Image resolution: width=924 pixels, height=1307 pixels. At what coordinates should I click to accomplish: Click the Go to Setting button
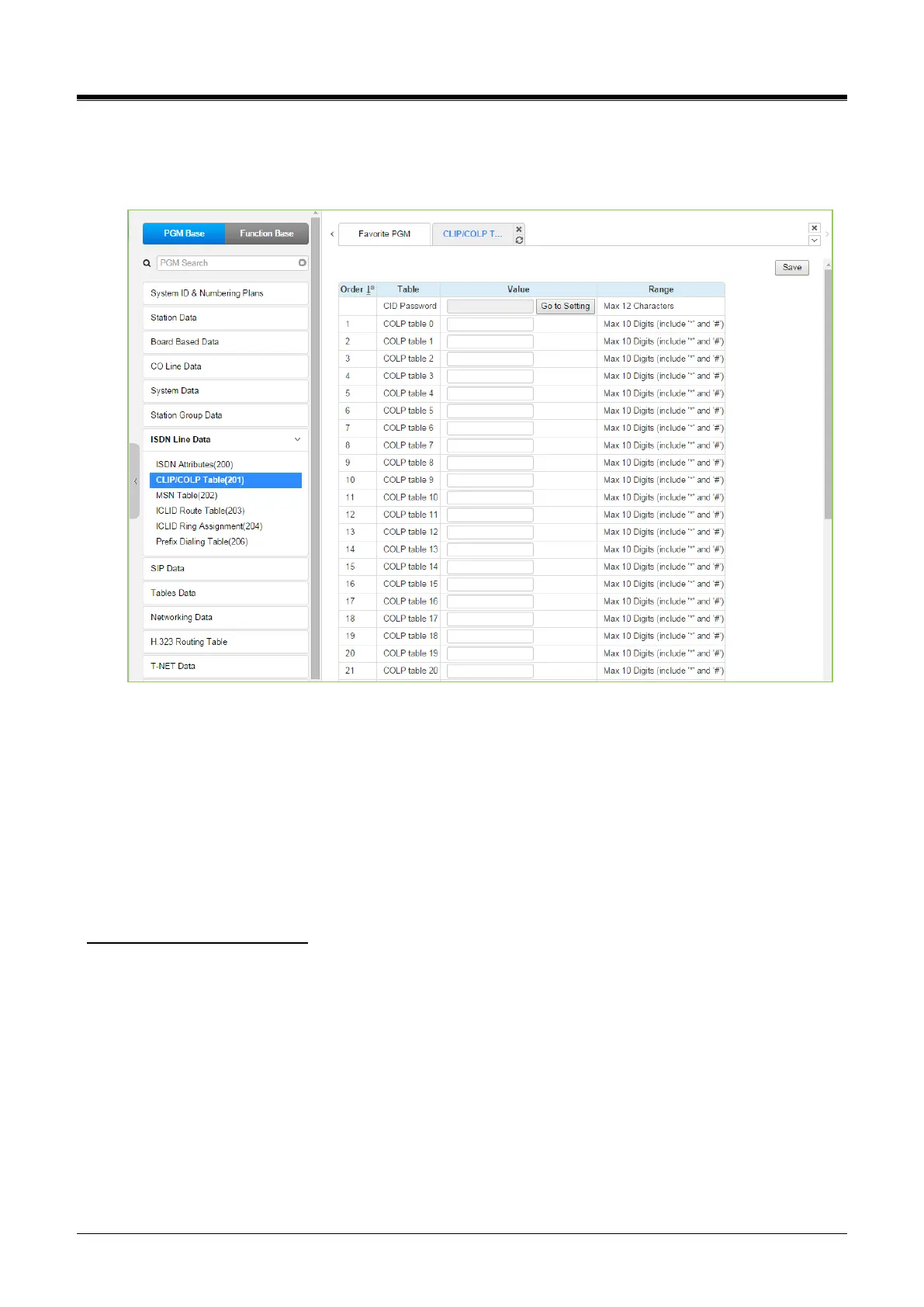coord(566,307)
